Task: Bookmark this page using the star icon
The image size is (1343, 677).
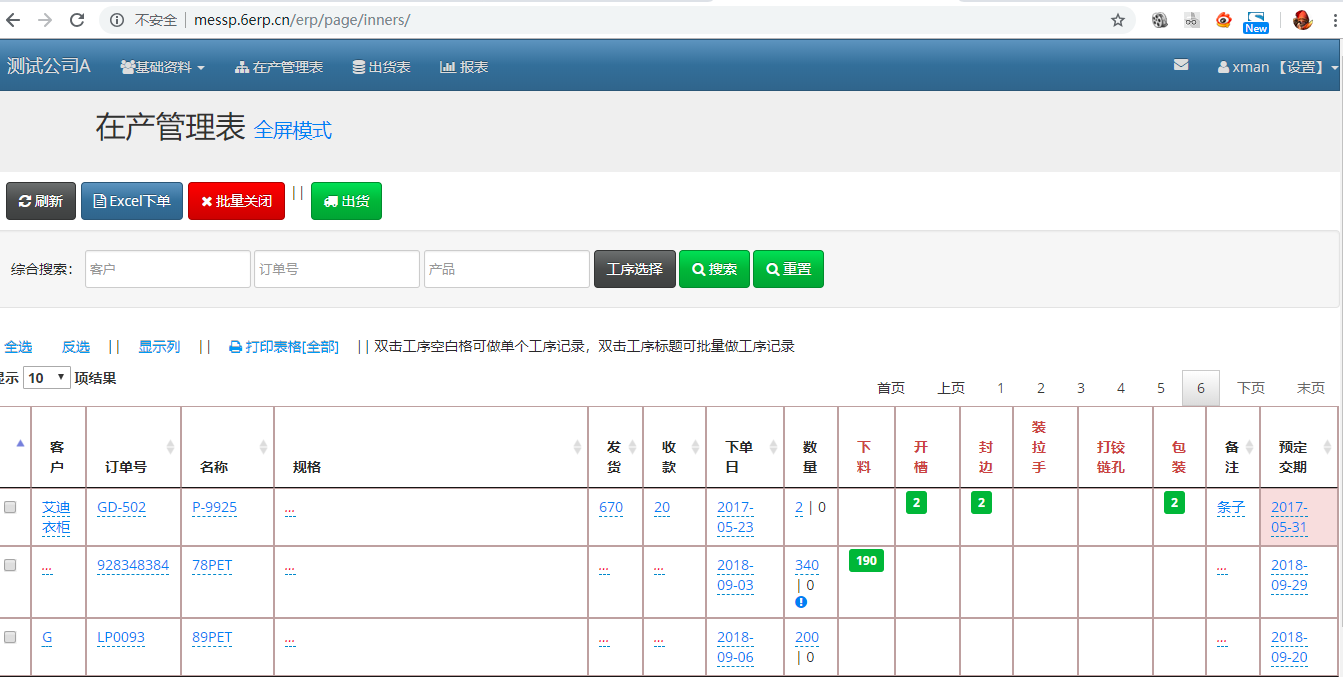Action: tap(1118, 20)
